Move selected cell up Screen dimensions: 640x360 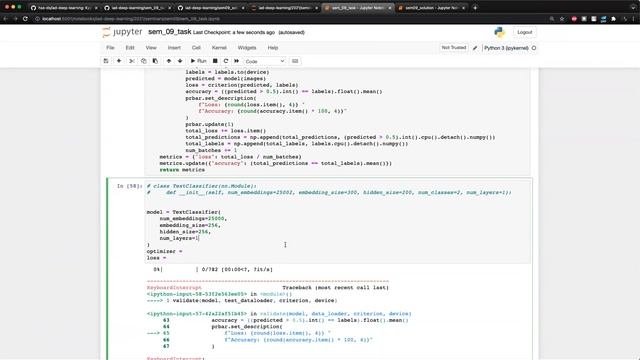coord(169,61)
